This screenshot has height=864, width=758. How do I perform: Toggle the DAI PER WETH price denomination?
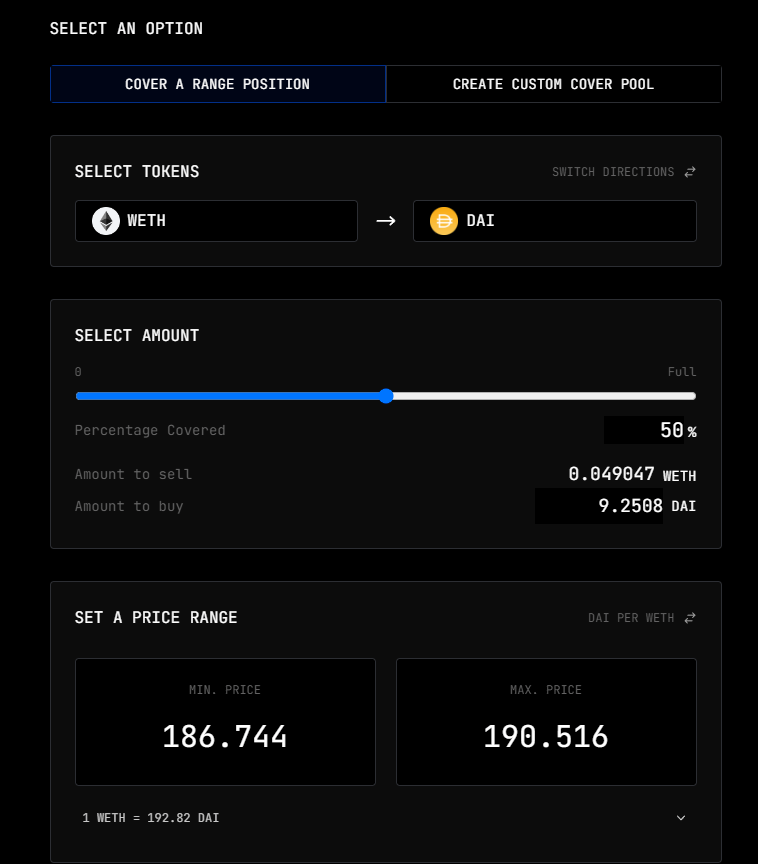[631, 618]
